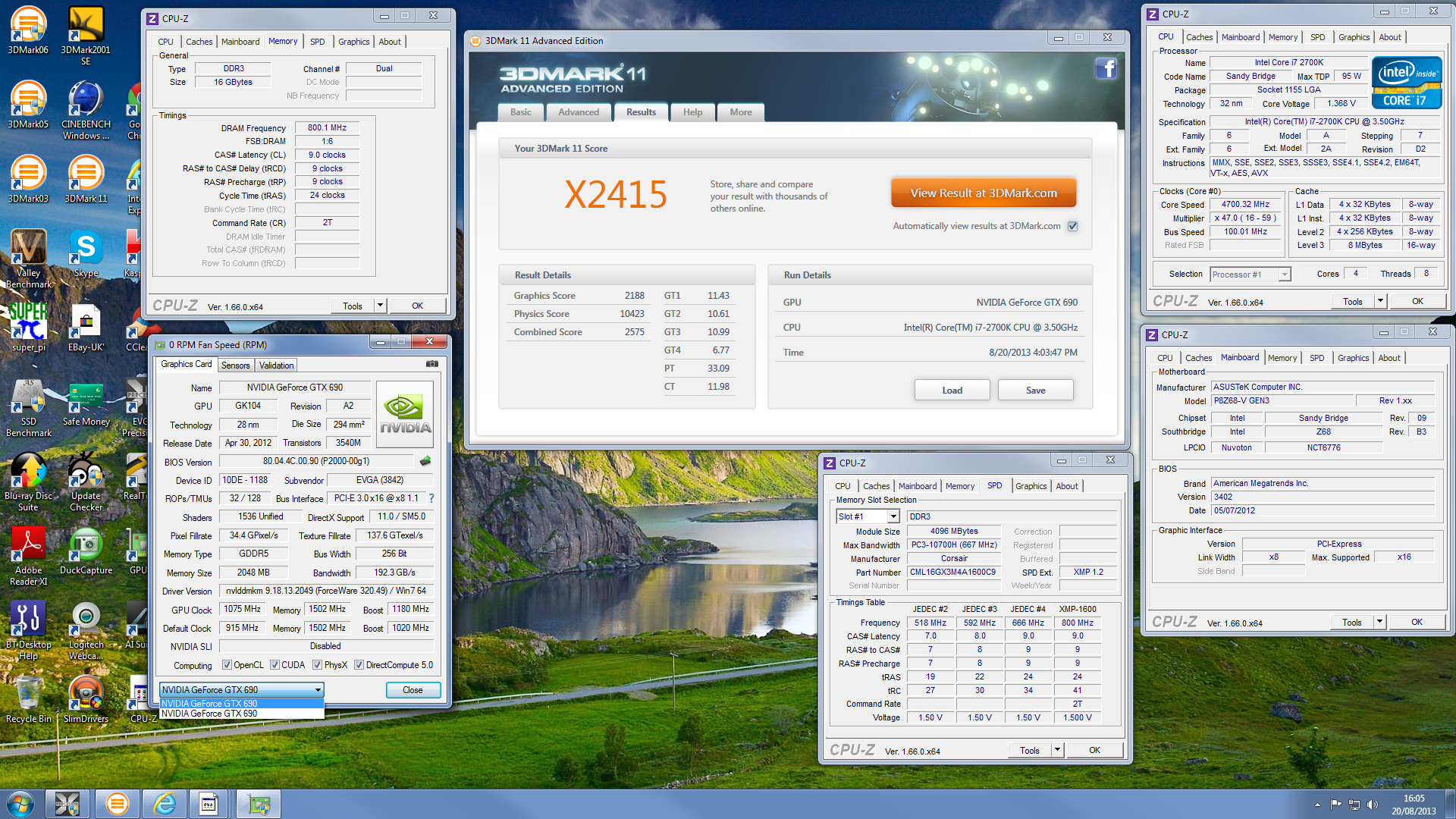Open the Validation tab in GPU-Z
Viewport: 1456px width, 819px height.
276,366
